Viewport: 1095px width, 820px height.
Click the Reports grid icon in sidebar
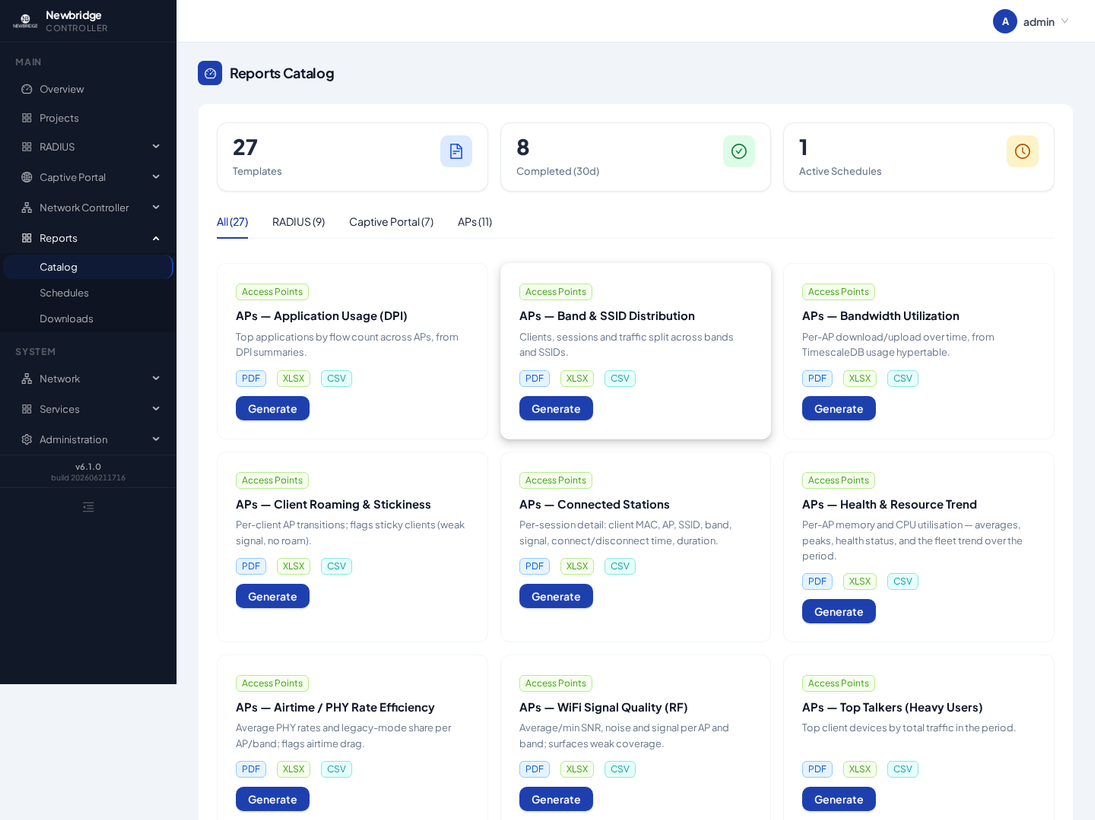[27, 238]
